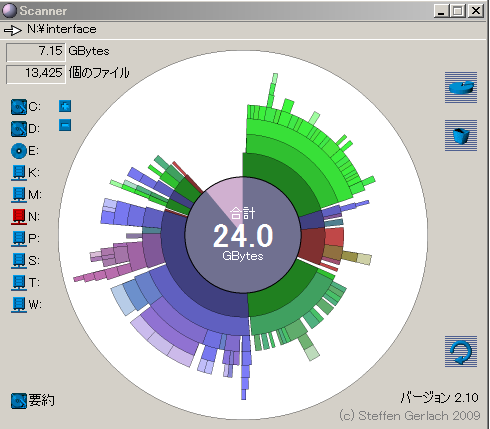This screenshot has height=429, width=490.
Task: Scan the P: network drive
Action: (19, 239)
